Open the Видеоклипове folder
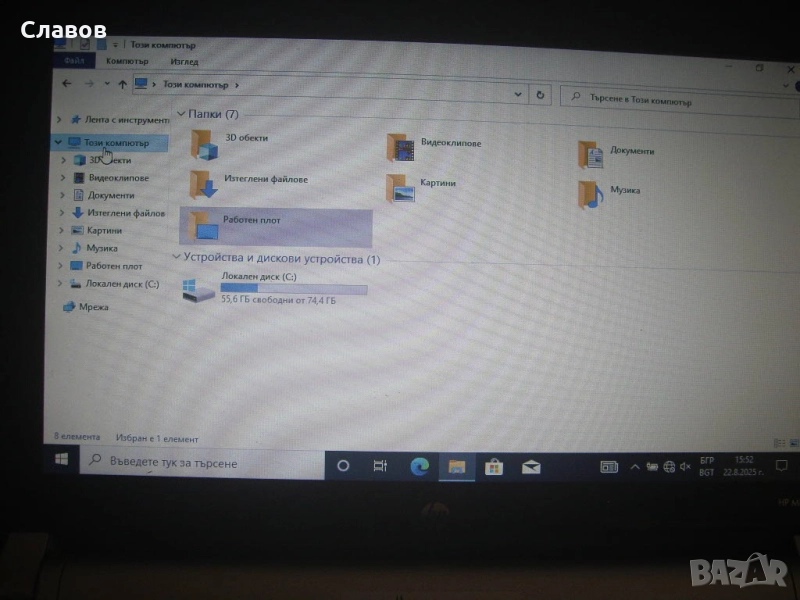Viewport: 800px width, 600px height. coord(401,147)
